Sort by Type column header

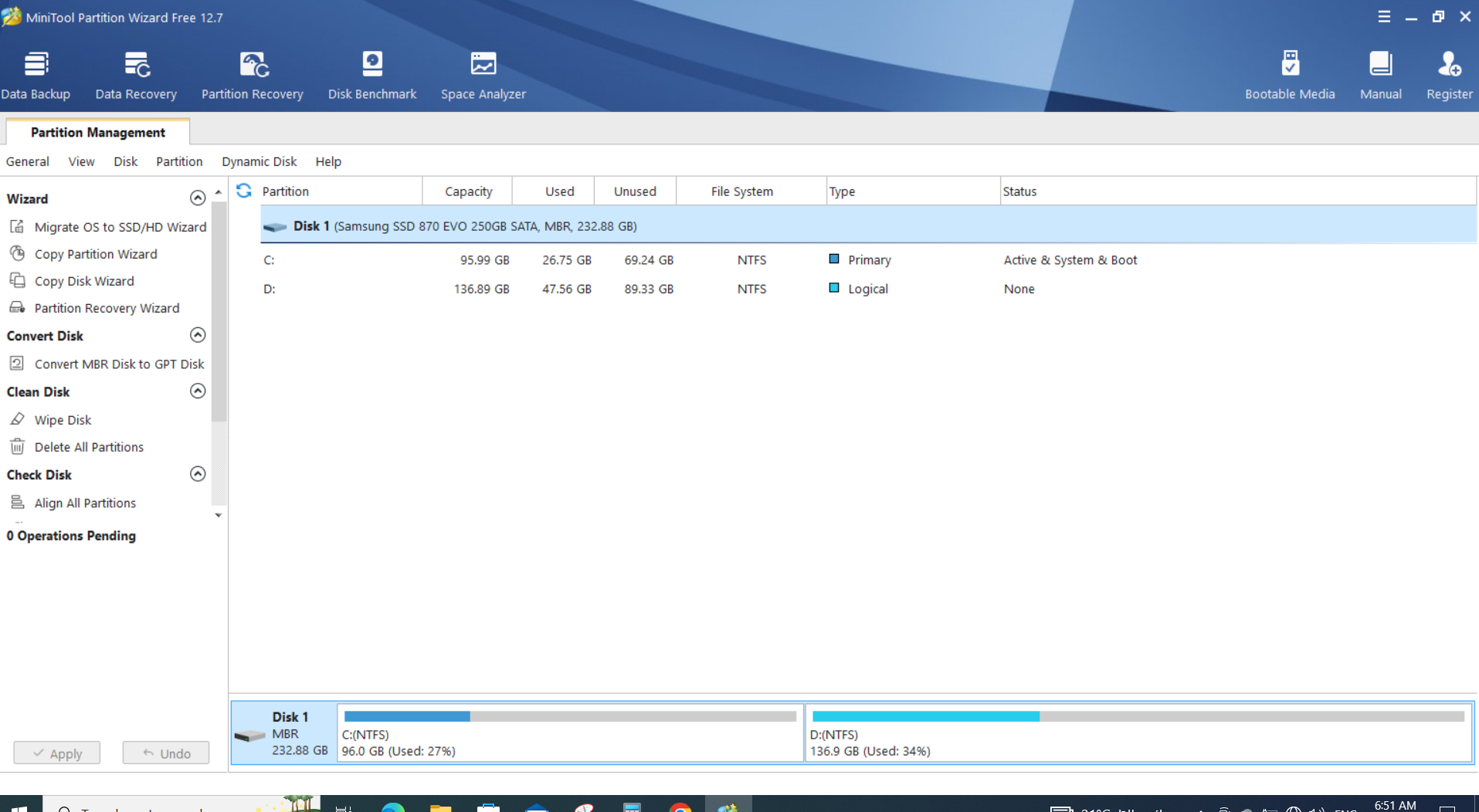pyautogui.click(x=913, y=191)
